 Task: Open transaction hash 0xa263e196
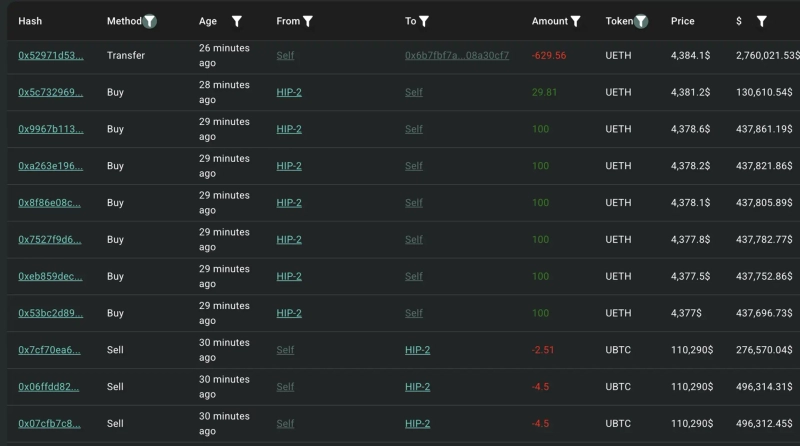pos(50,166)
